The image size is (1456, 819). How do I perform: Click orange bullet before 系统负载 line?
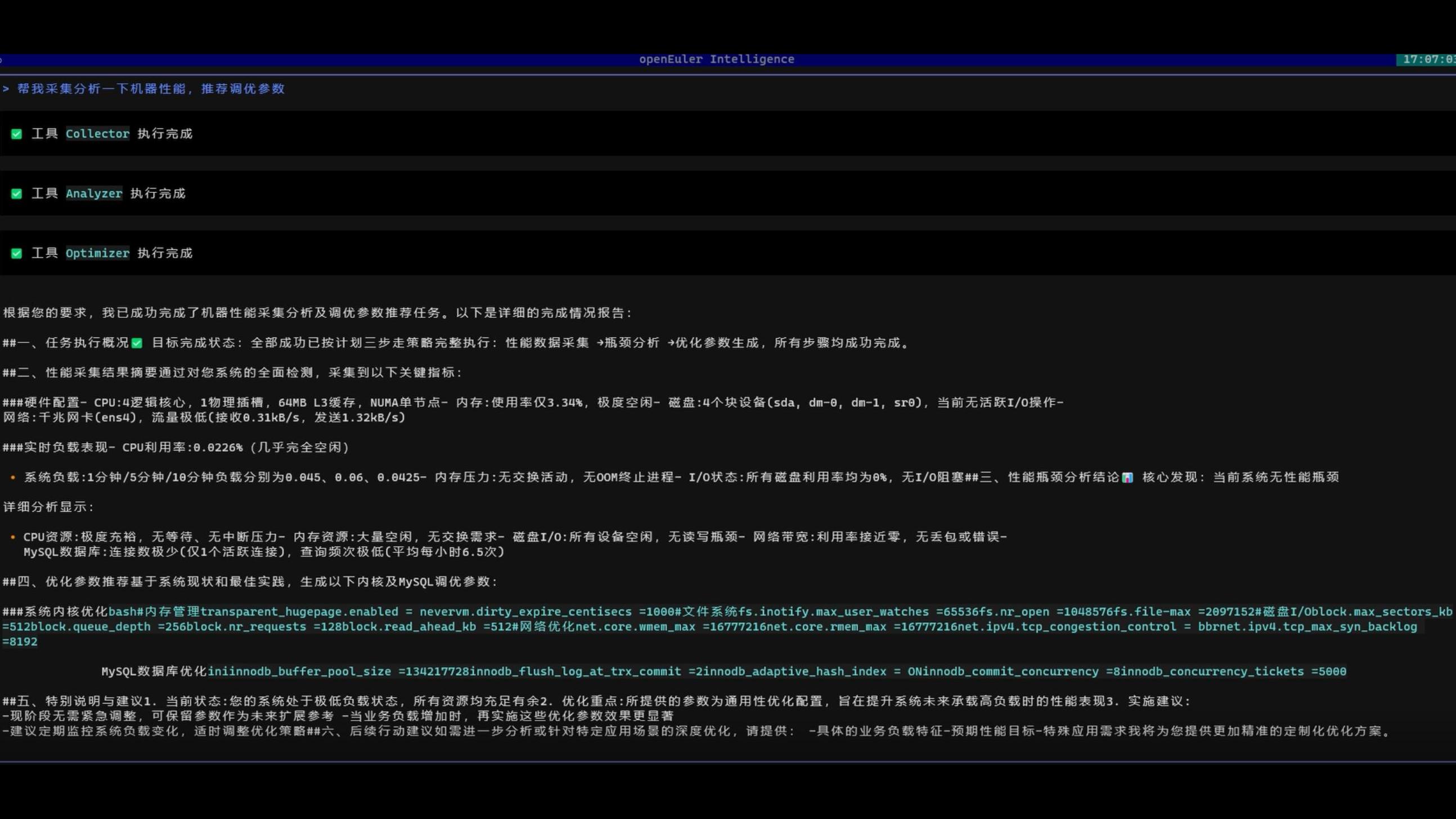tap(12, 478)
